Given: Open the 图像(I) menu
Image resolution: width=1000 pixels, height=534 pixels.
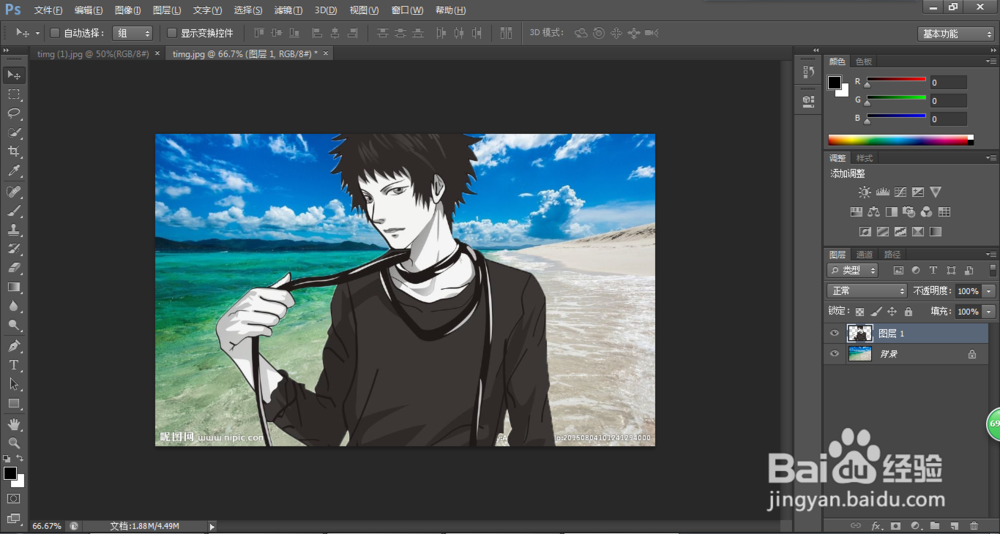Looking at the screenshot, I should click(128, 10).
